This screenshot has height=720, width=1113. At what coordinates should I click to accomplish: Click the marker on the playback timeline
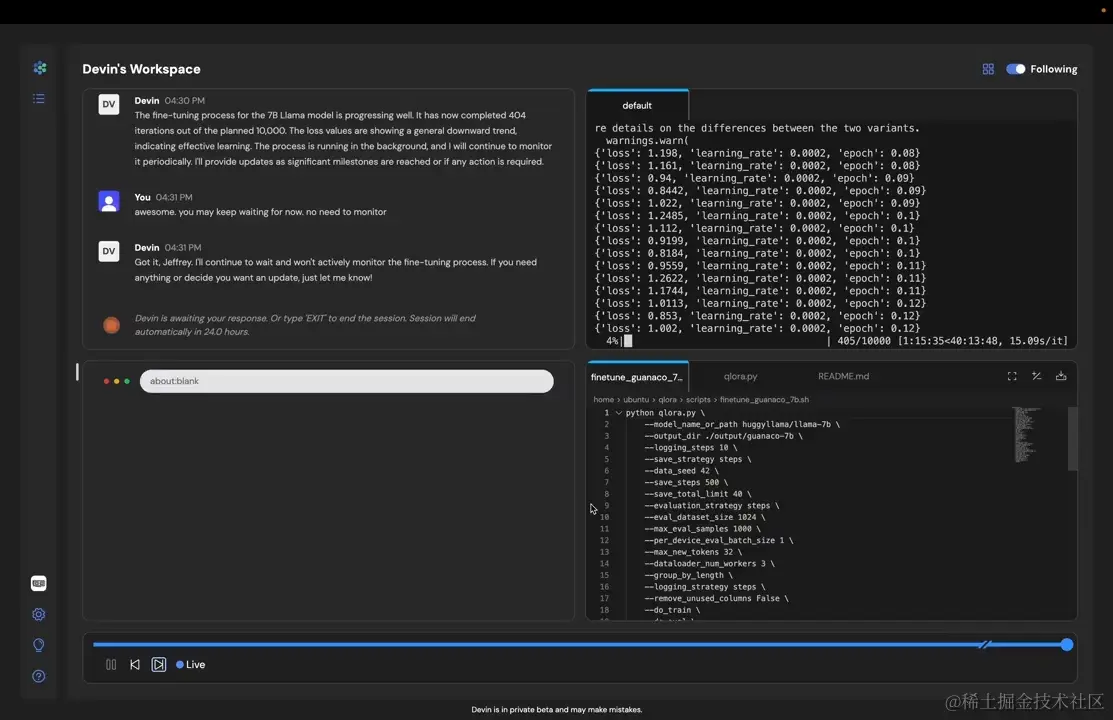[x=984, y=645]
